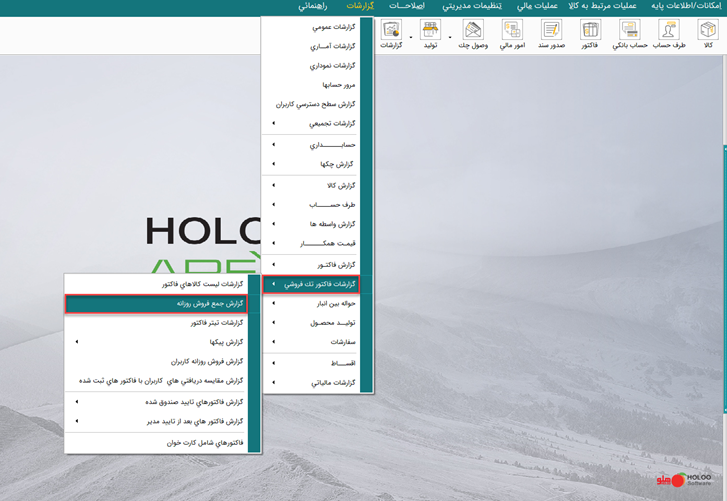Screen dimensions: 727x501
Task: Open گزارش فروش روزانه کاربران
Action: (156, 361)
